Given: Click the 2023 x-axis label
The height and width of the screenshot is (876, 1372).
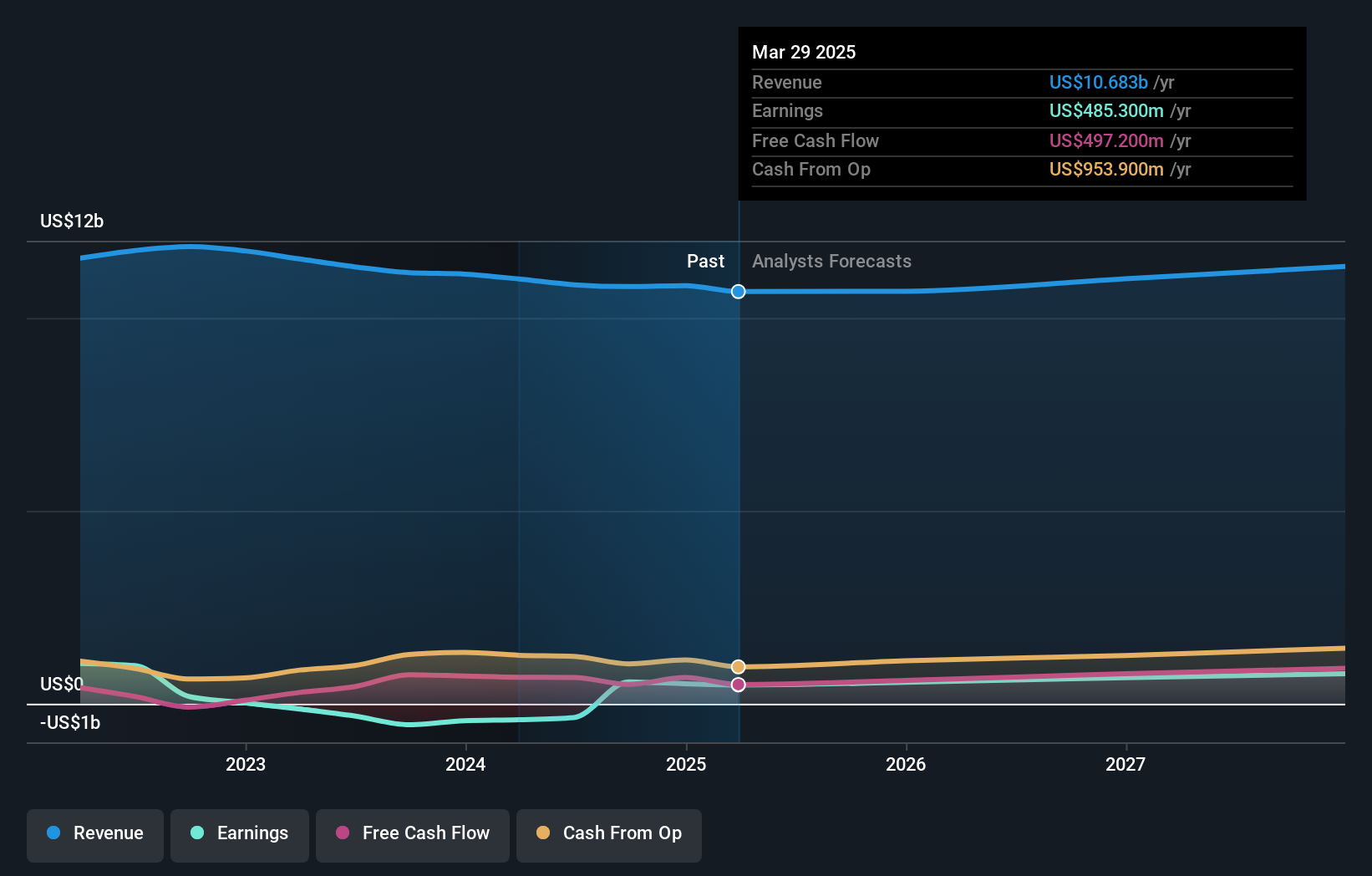Looking at the screenshot, I should [x=246, y=765].
